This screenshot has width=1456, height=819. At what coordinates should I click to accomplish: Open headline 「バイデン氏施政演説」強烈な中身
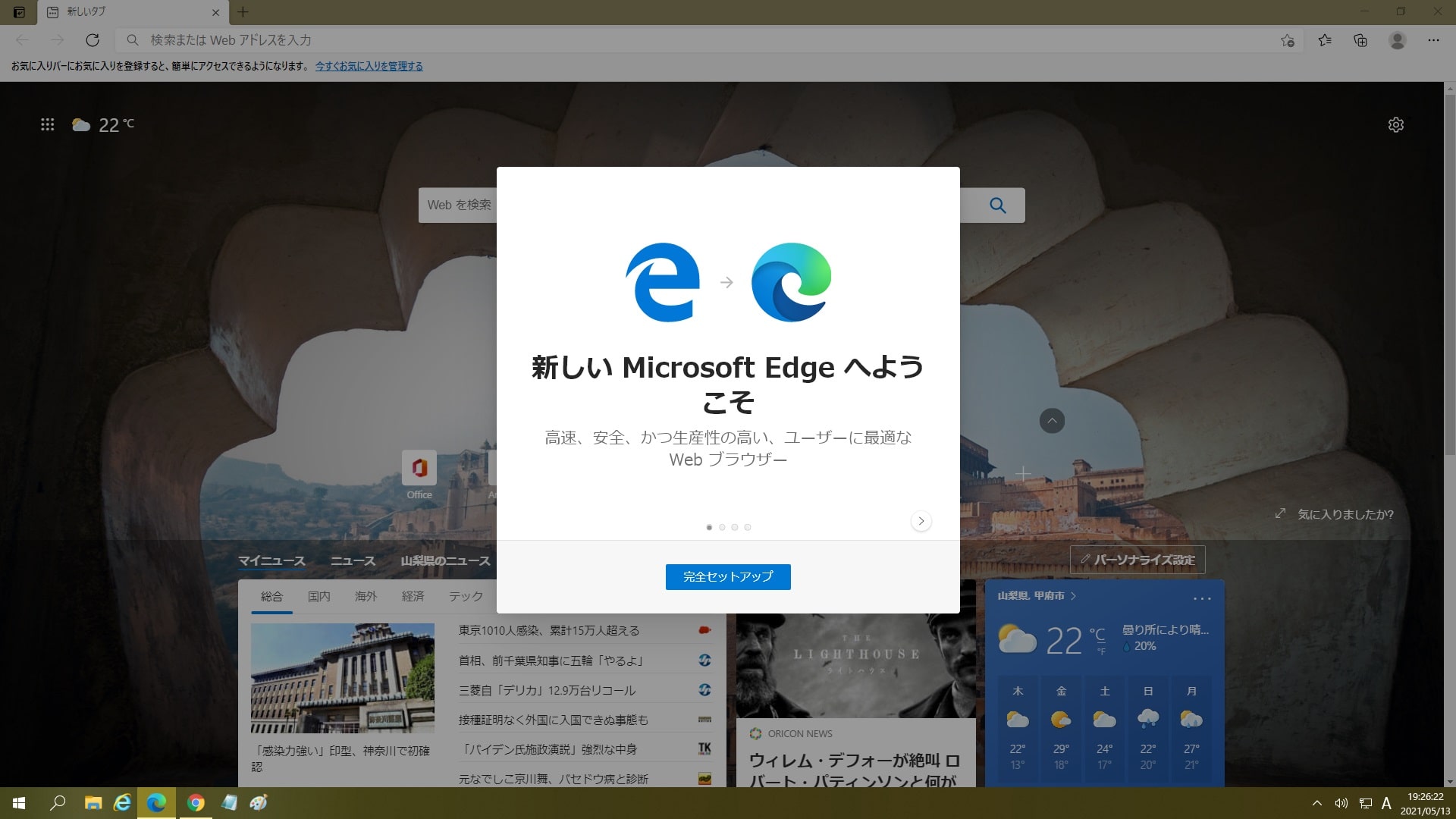(548, 749)
